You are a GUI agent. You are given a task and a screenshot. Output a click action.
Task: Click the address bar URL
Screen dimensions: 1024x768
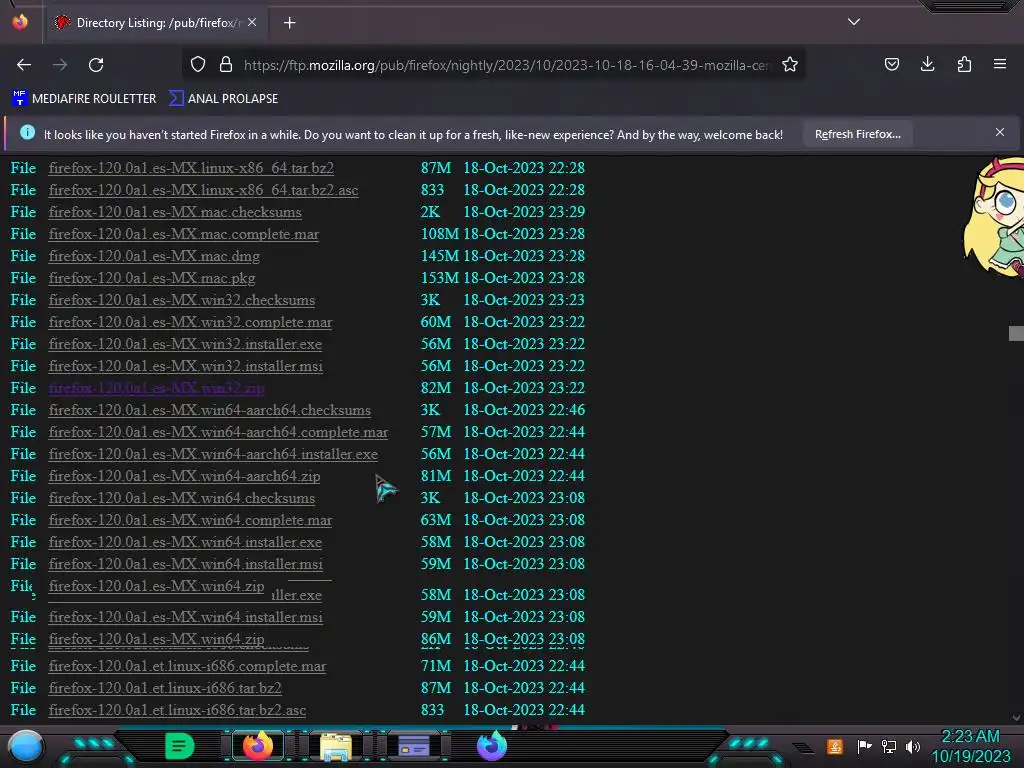[506, 65]
